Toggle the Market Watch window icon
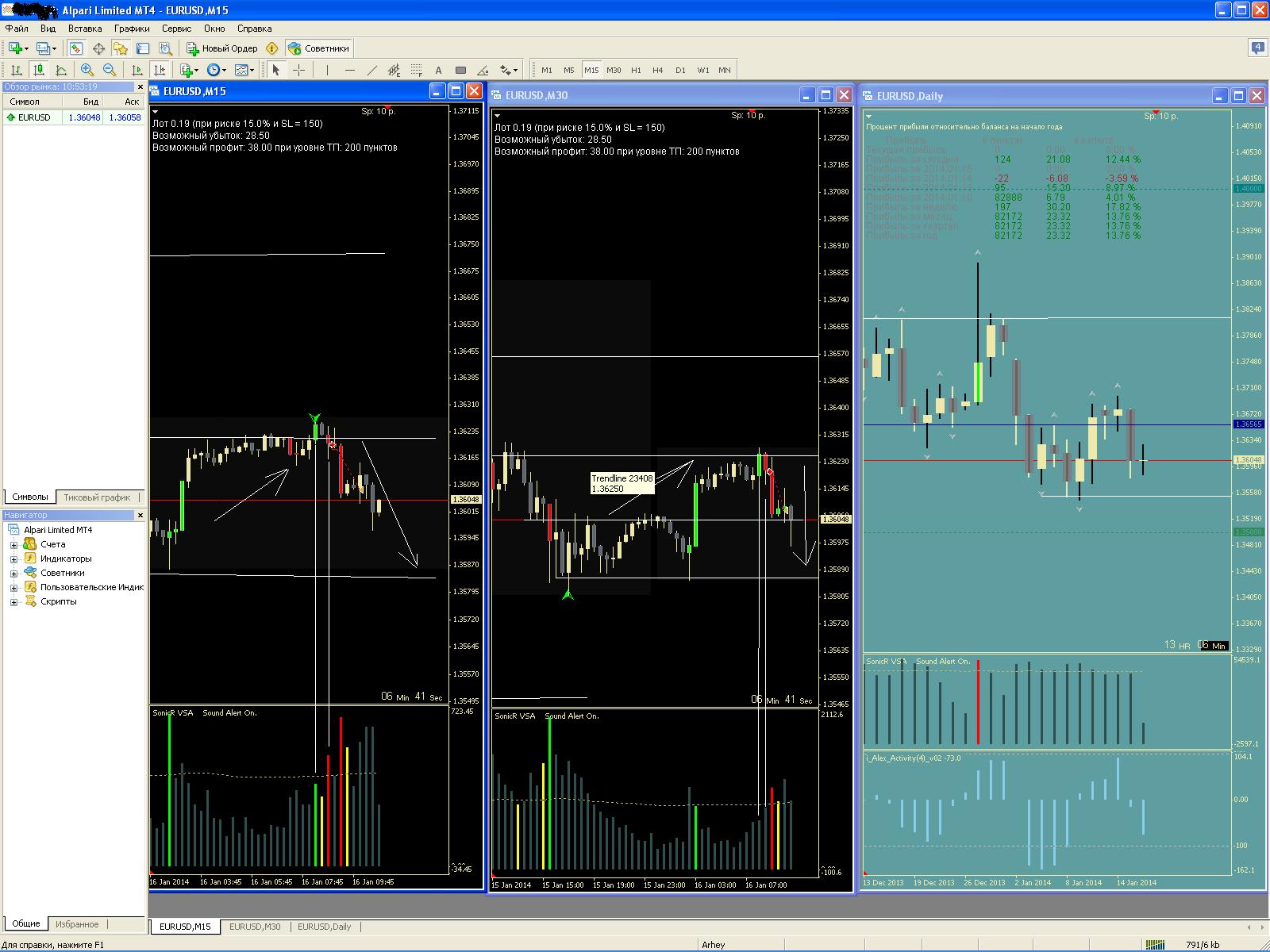The height and width of the screenshot is (952, 1270). [x=75, y=48]
